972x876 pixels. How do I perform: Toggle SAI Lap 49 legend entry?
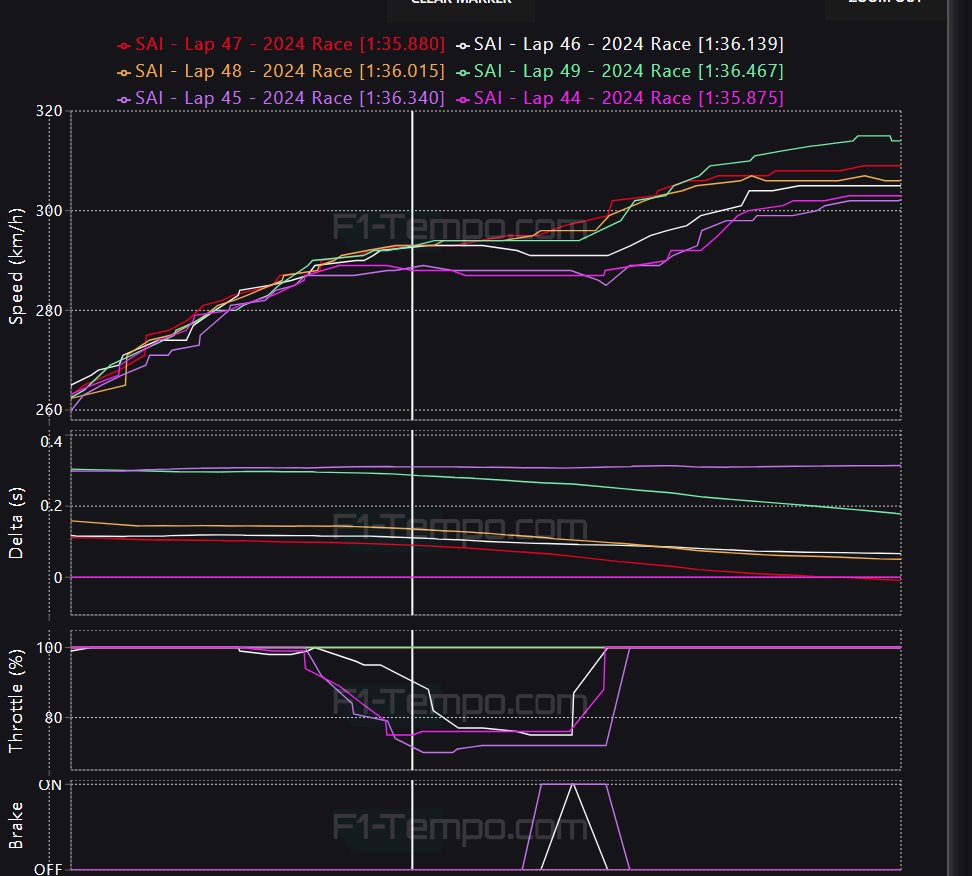[x=619, y=71]
